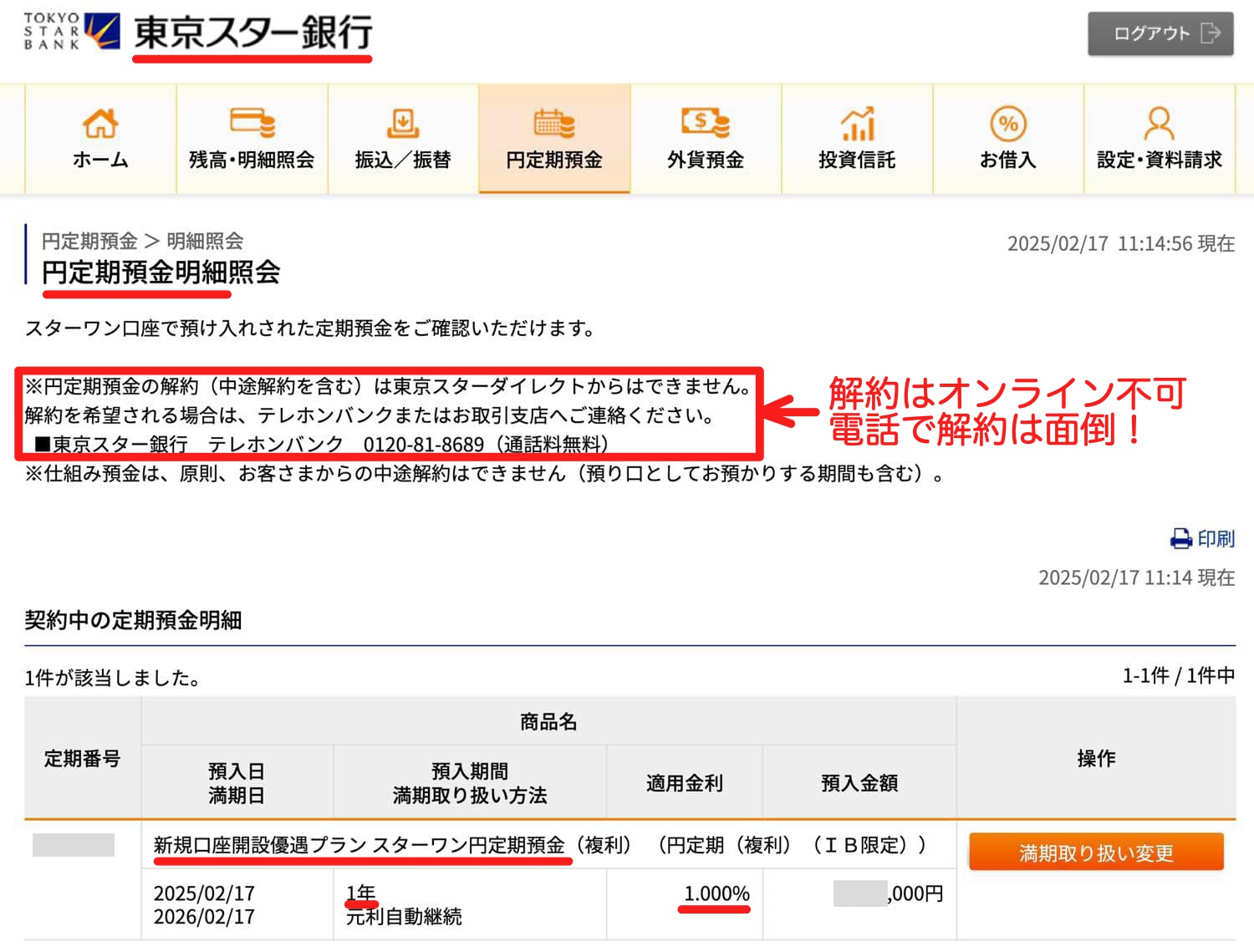
Task: Open the 設定・資料請求 menu label
Action: coord(1160,160)
